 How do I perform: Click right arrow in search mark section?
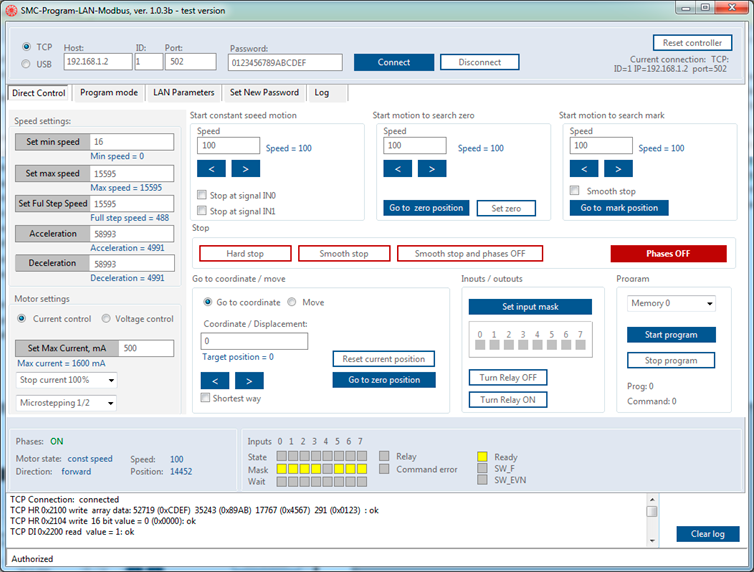click(x=618, y=168)
